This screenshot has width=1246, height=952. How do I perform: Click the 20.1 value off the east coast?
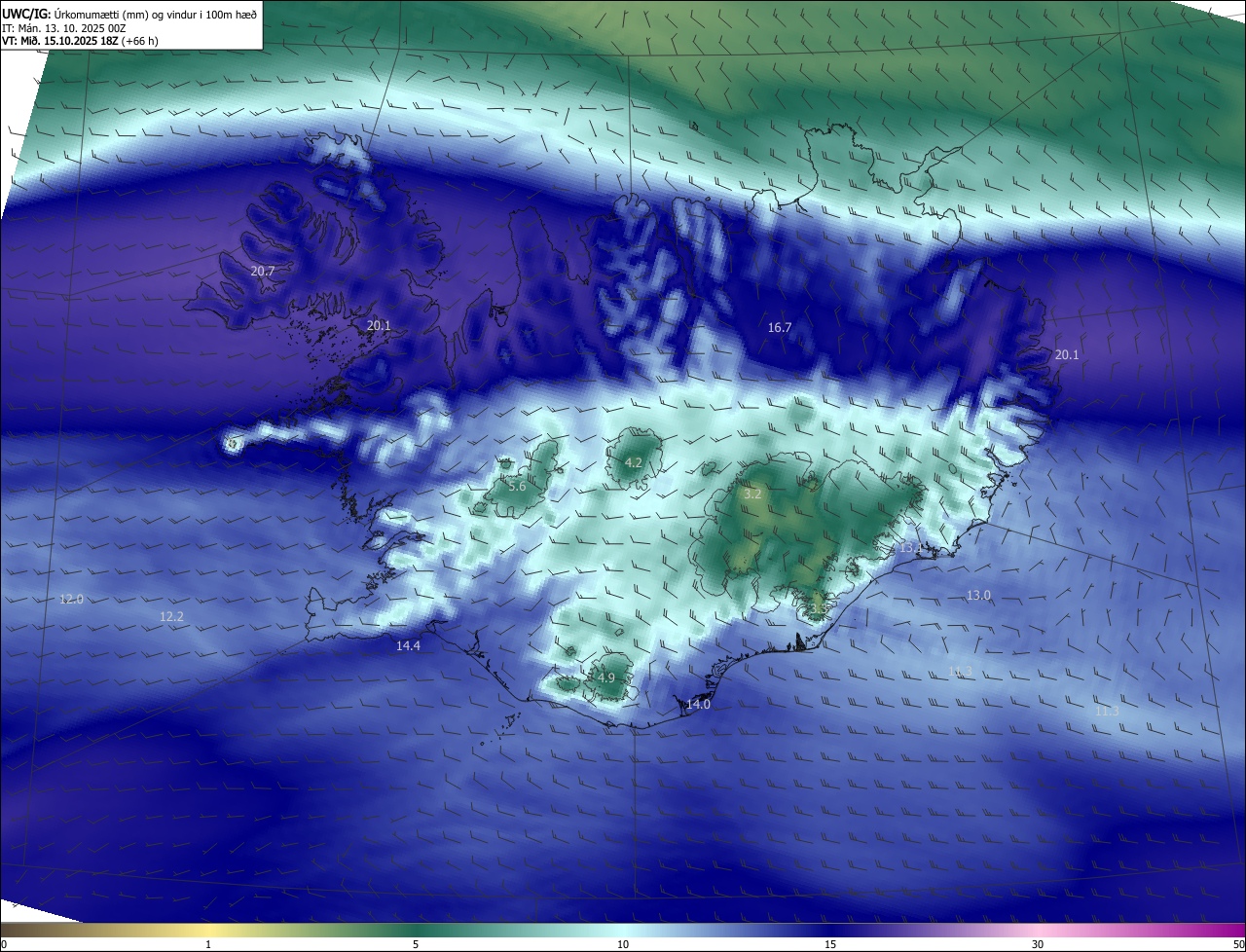1067,355
